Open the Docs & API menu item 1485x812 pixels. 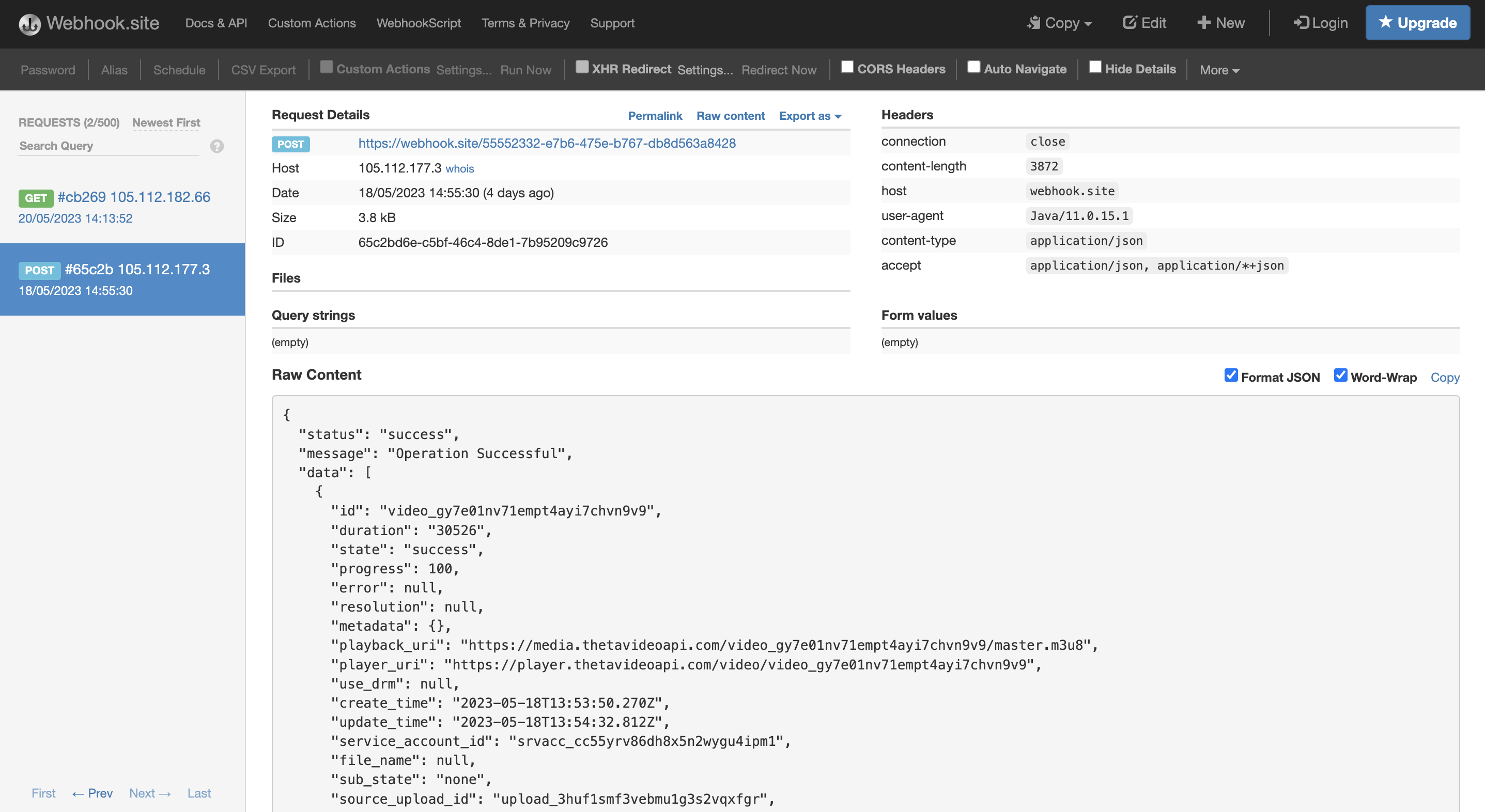[215, 23]
